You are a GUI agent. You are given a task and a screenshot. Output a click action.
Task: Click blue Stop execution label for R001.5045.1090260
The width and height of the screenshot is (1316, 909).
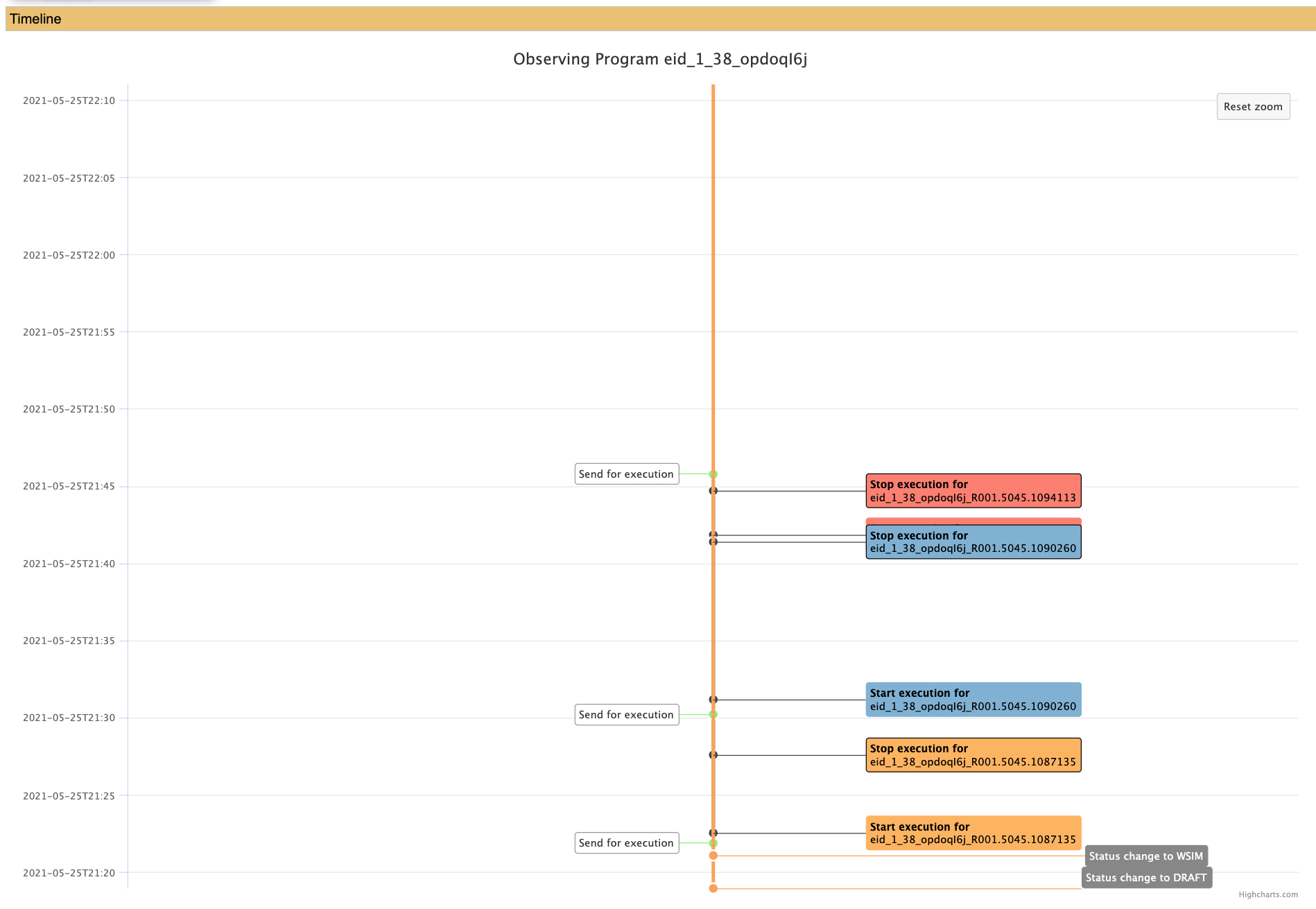[x=973, y=542]
